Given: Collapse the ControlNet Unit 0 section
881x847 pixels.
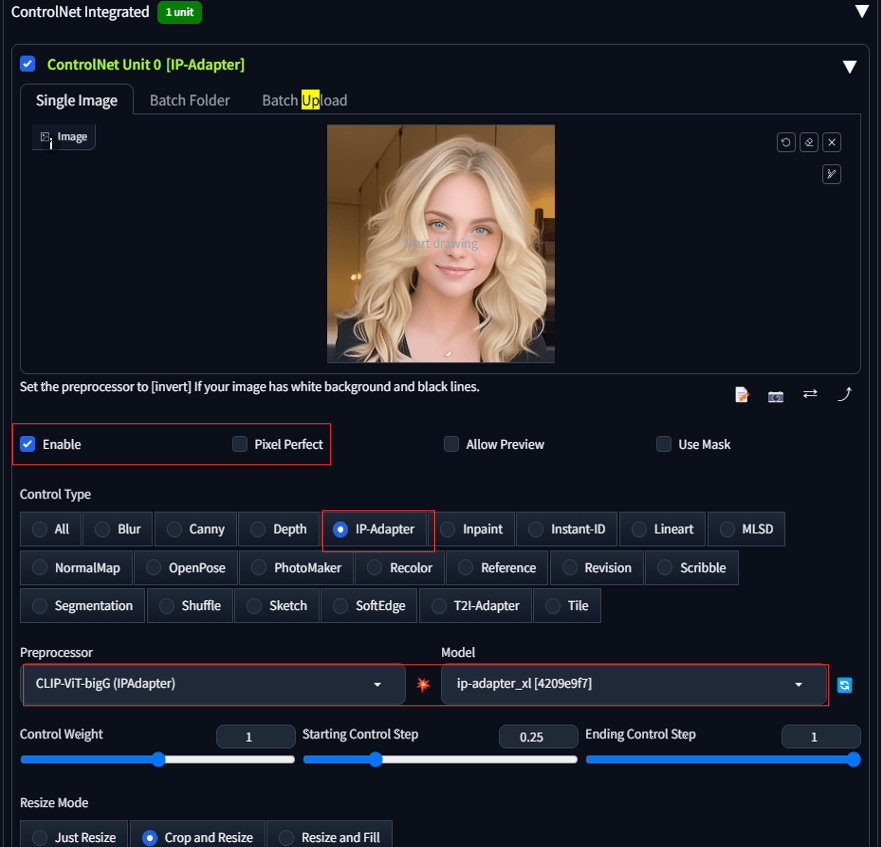Looking at the screenshot, I should click(849, 67).
